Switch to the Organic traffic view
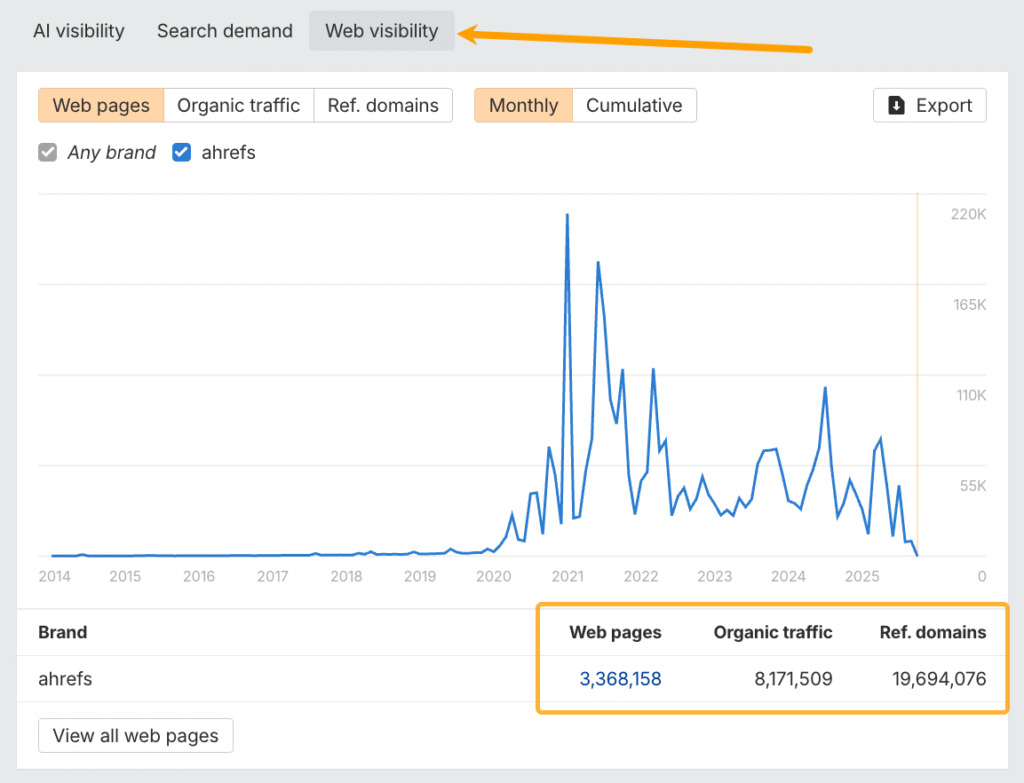 239,105
